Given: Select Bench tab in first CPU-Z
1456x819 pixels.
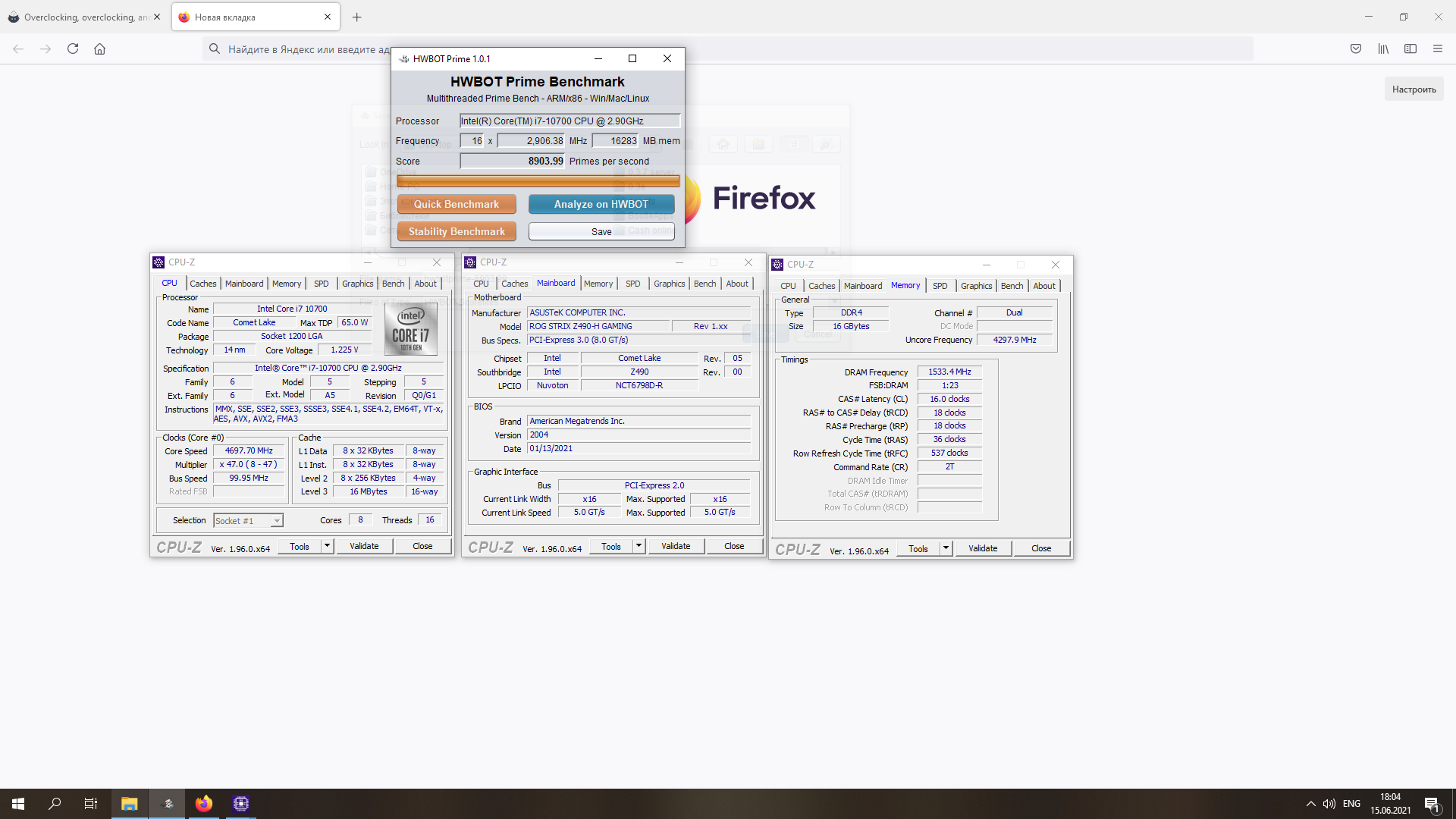Looking at the screenshot, I should pos(393,284).
